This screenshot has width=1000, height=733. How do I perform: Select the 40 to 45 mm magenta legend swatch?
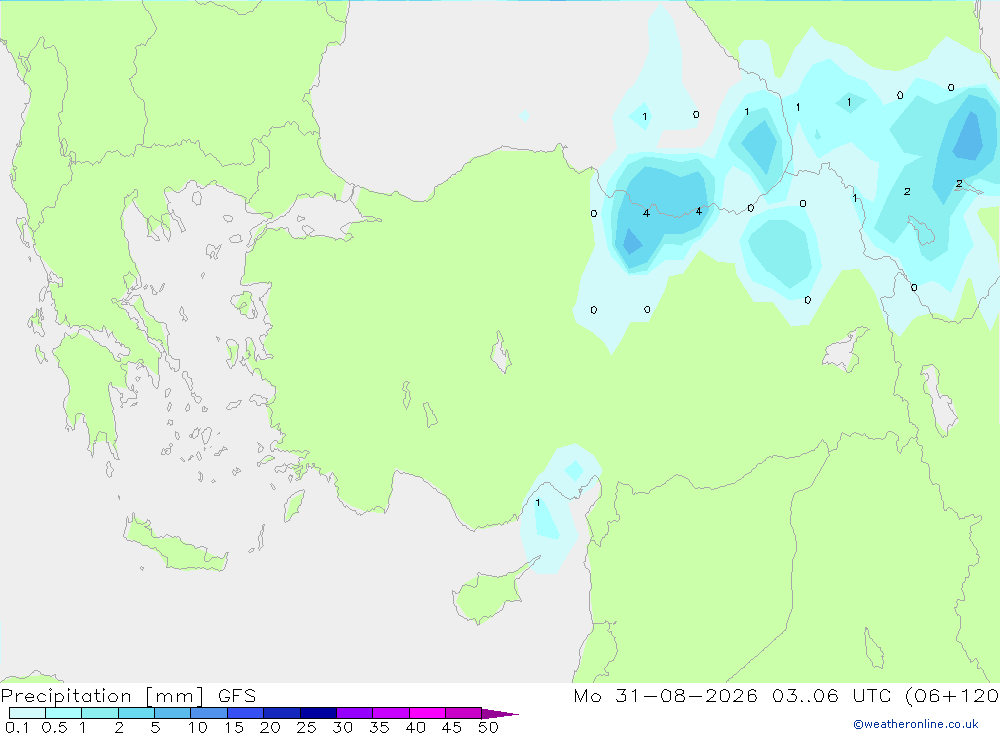pos(427,713)
